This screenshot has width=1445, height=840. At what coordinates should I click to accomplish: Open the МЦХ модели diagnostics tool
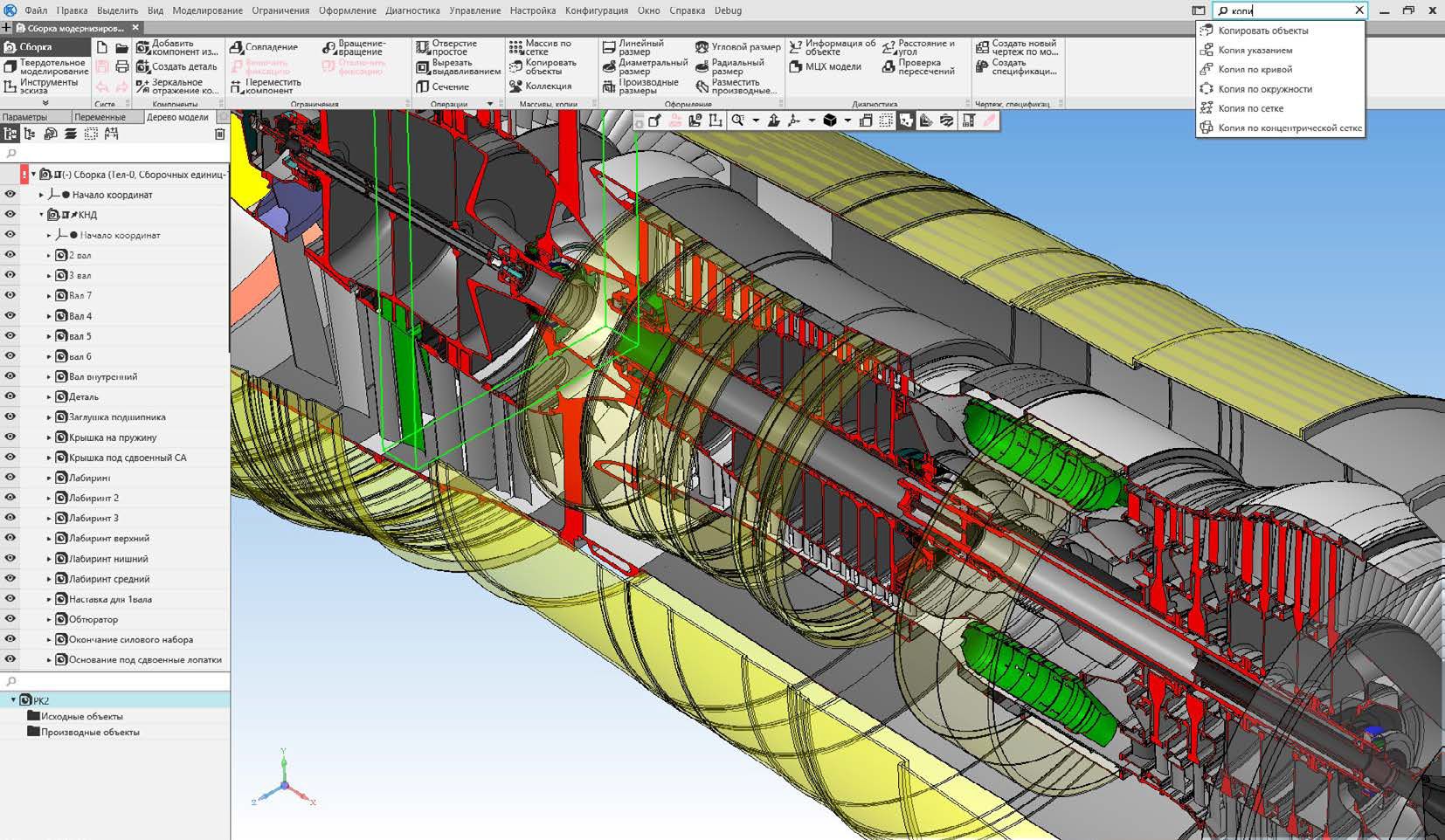(x=795, y=67)
